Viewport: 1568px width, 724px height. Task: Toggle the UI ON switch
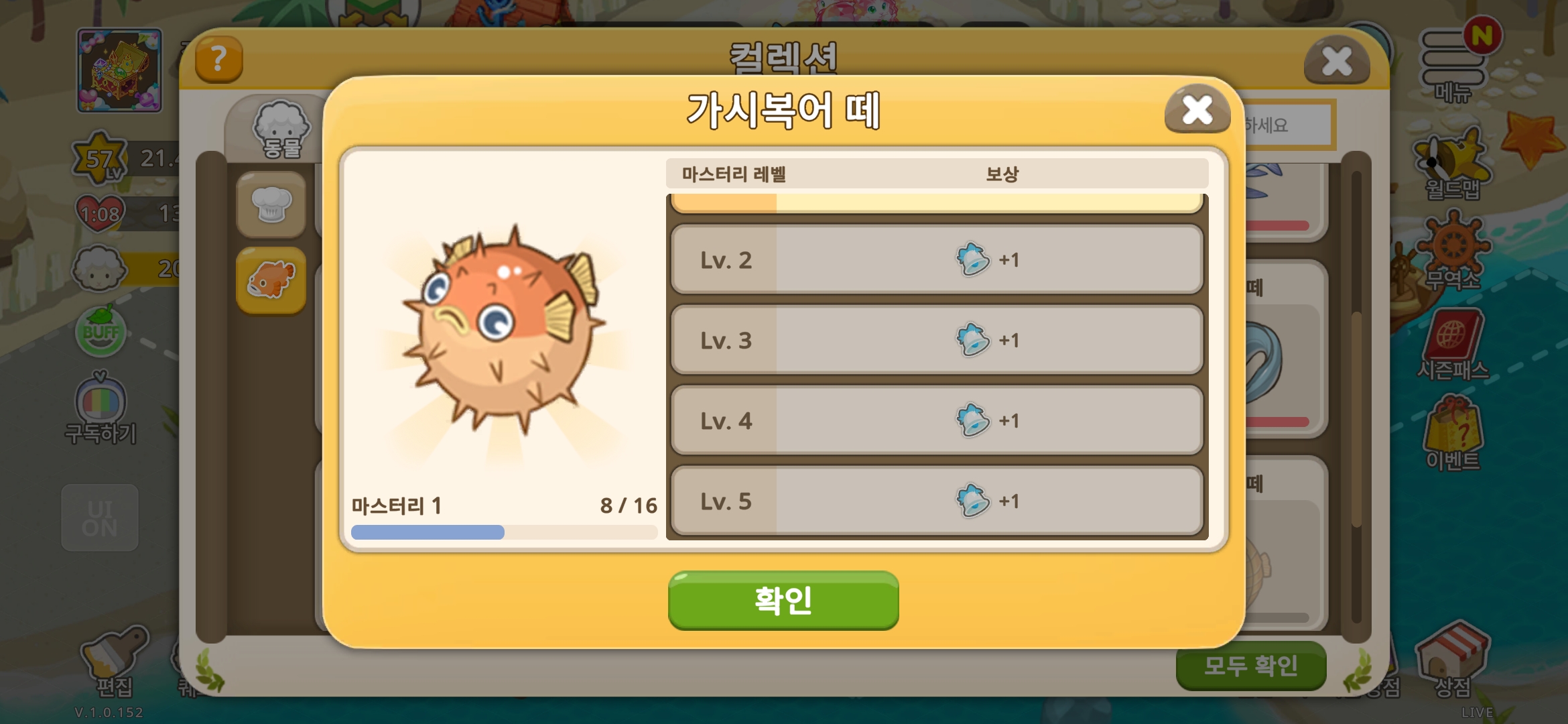[100, 518]
